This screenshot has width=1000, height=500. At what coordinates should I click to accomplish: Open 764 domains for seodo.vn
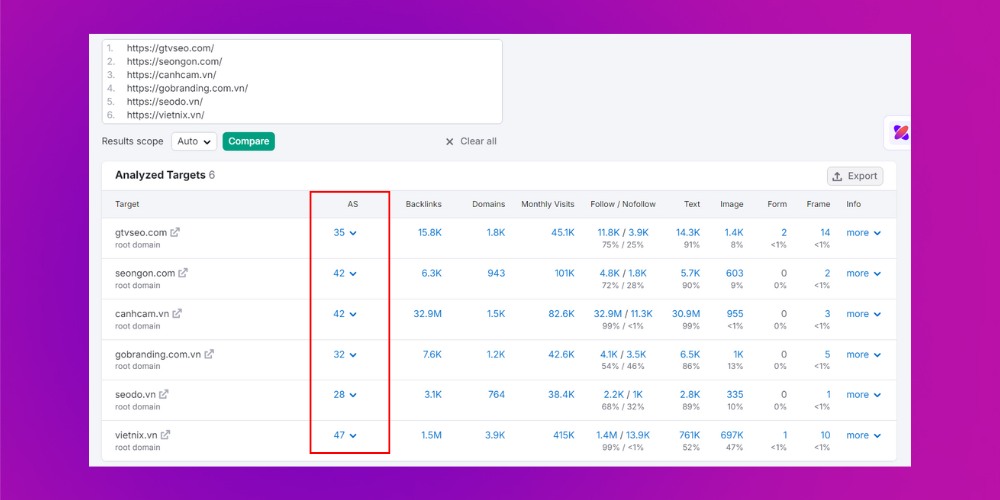point(496,395)
